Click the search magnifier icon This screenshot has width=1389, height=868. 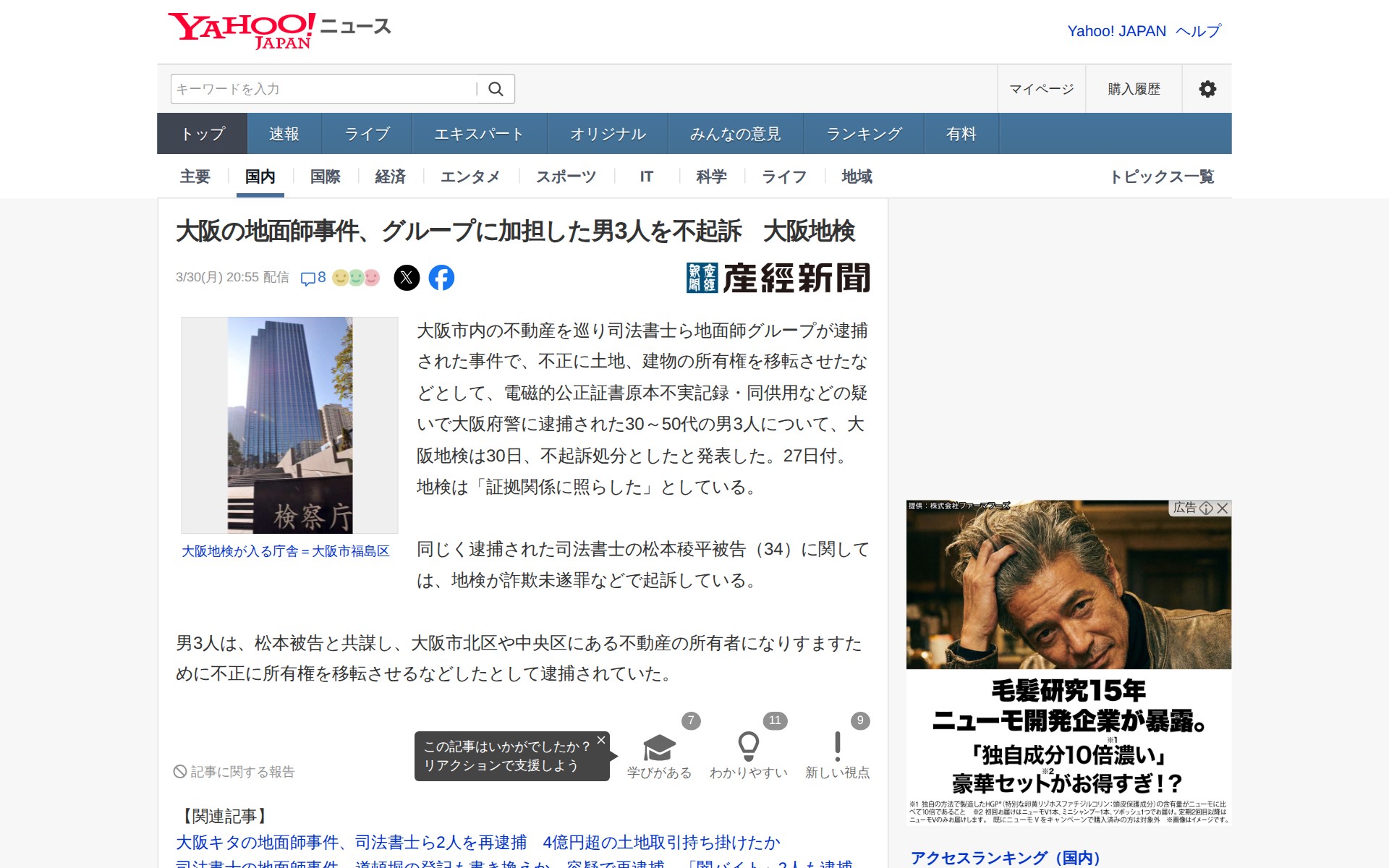click(496, 89)
